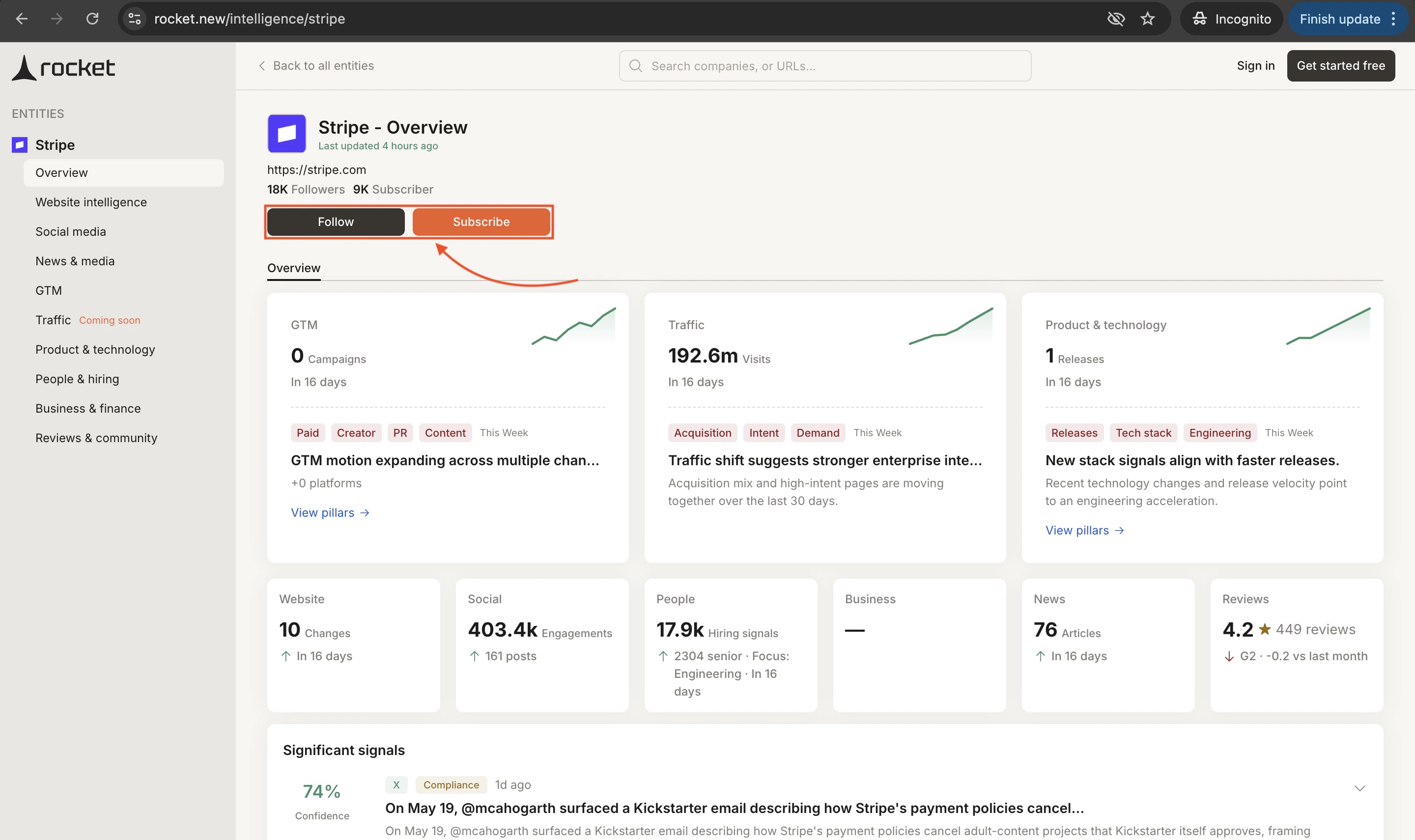The height and width of the screenshot is (840, 1415).
Task: Open the People hiring signals card
Action: (x=731, y=644)
